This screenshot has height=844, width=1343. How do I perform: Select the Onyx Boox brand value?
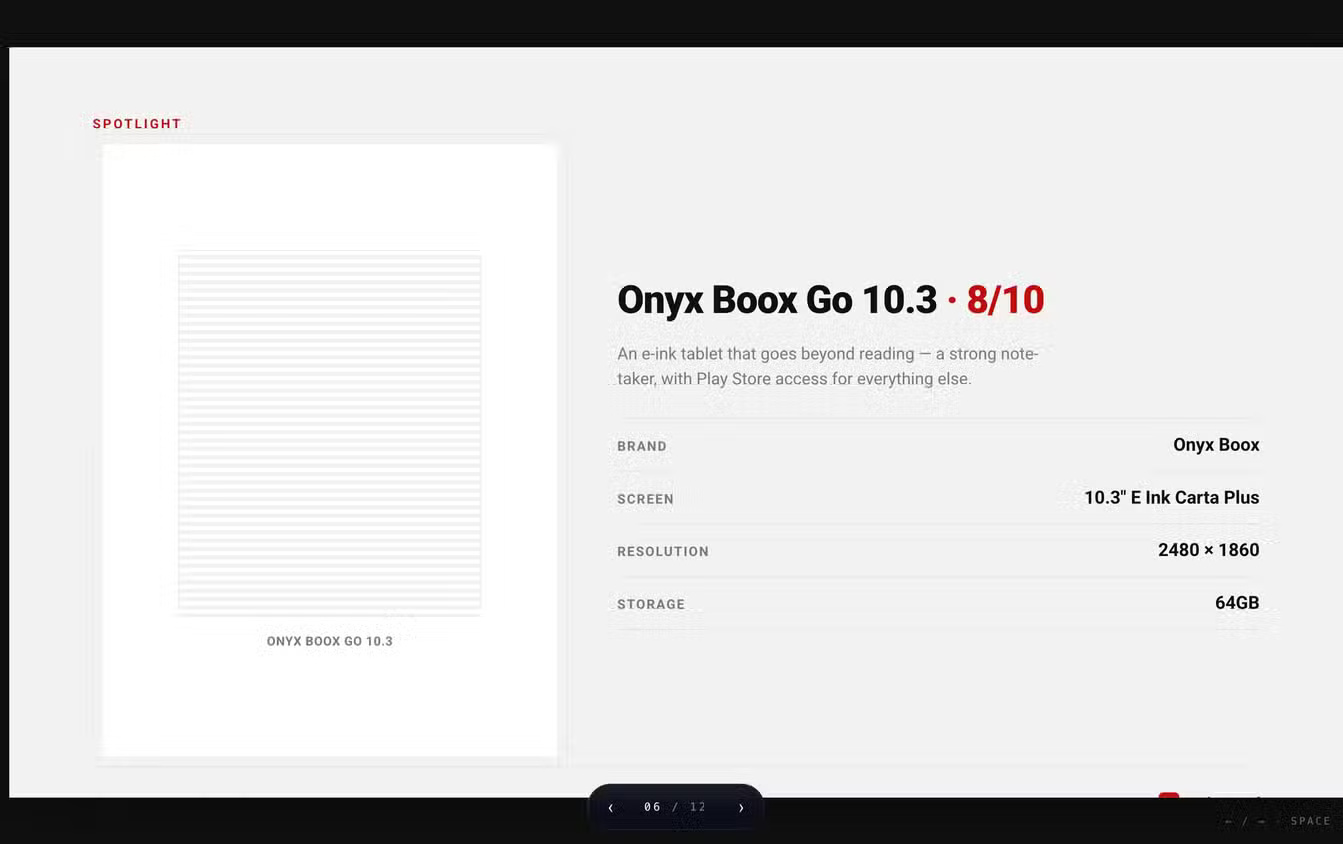click(x=1216, y=445)
